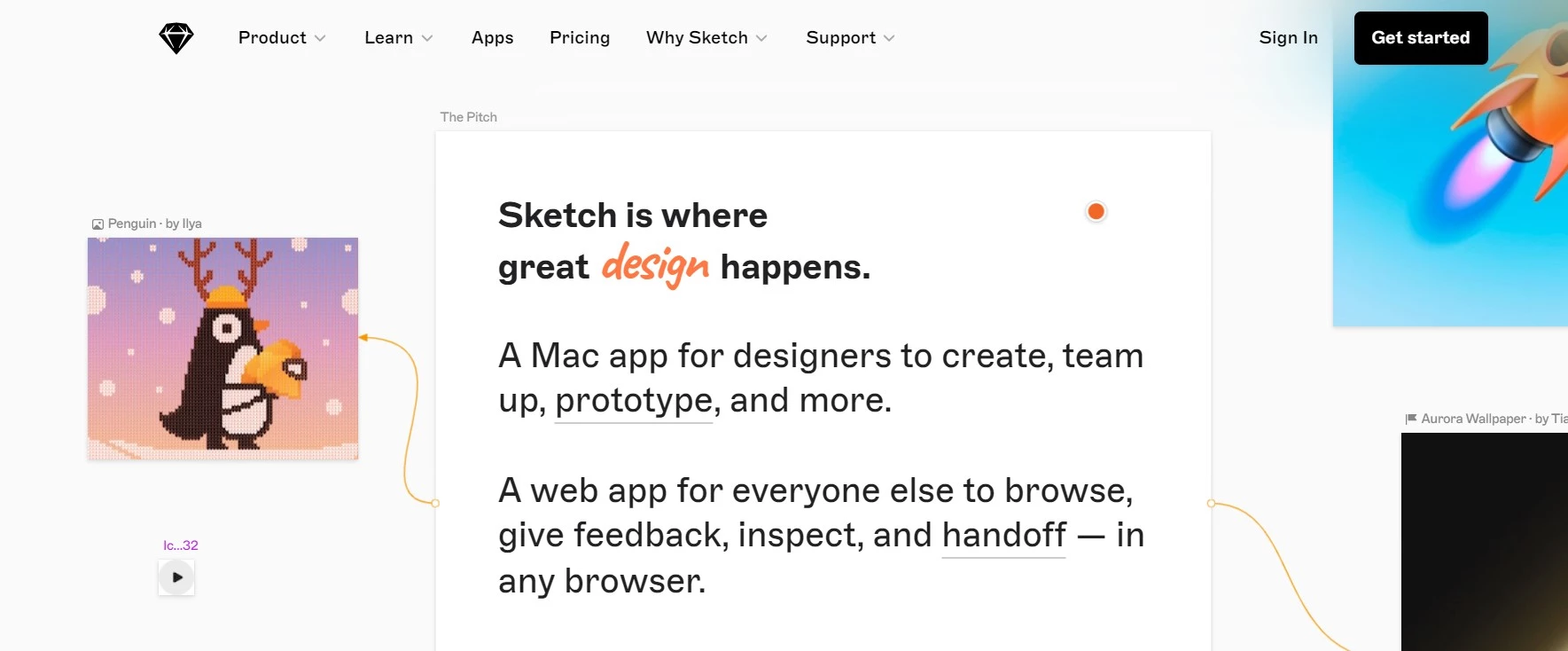Select the Ic...32 artboard label
This screenshot has height=651, width=1568.
point(181,545)
